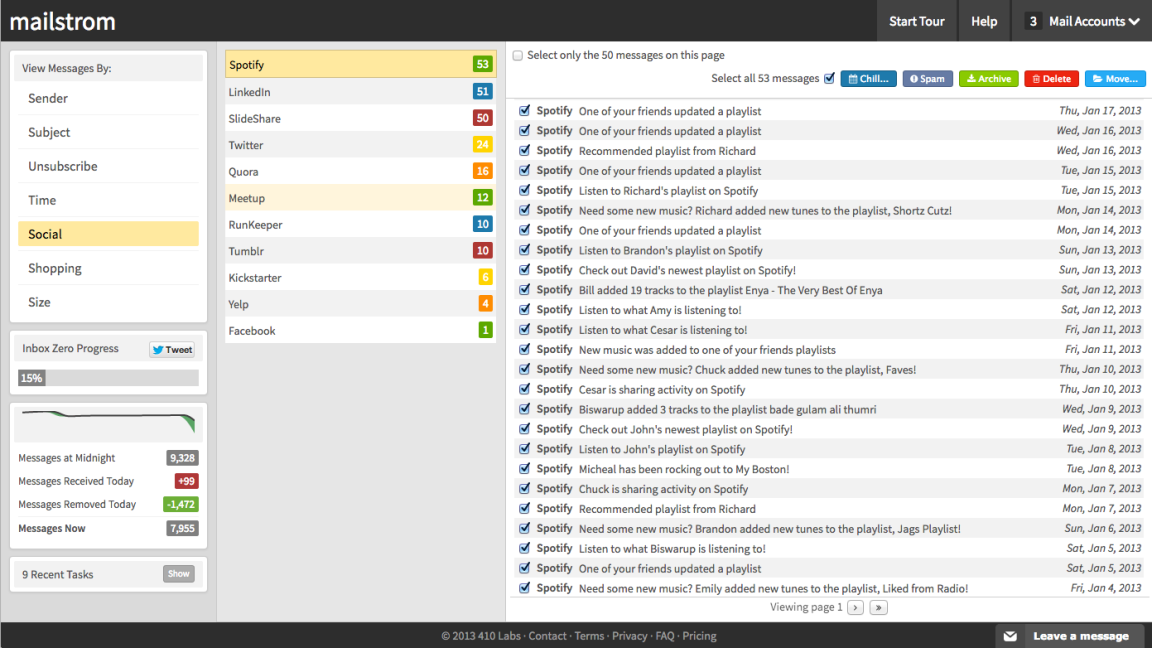The height and width of the screenshot is (648, 1152).
Task: Archive all selected messages
Action: pyautogui.click(x=988, y=78)
